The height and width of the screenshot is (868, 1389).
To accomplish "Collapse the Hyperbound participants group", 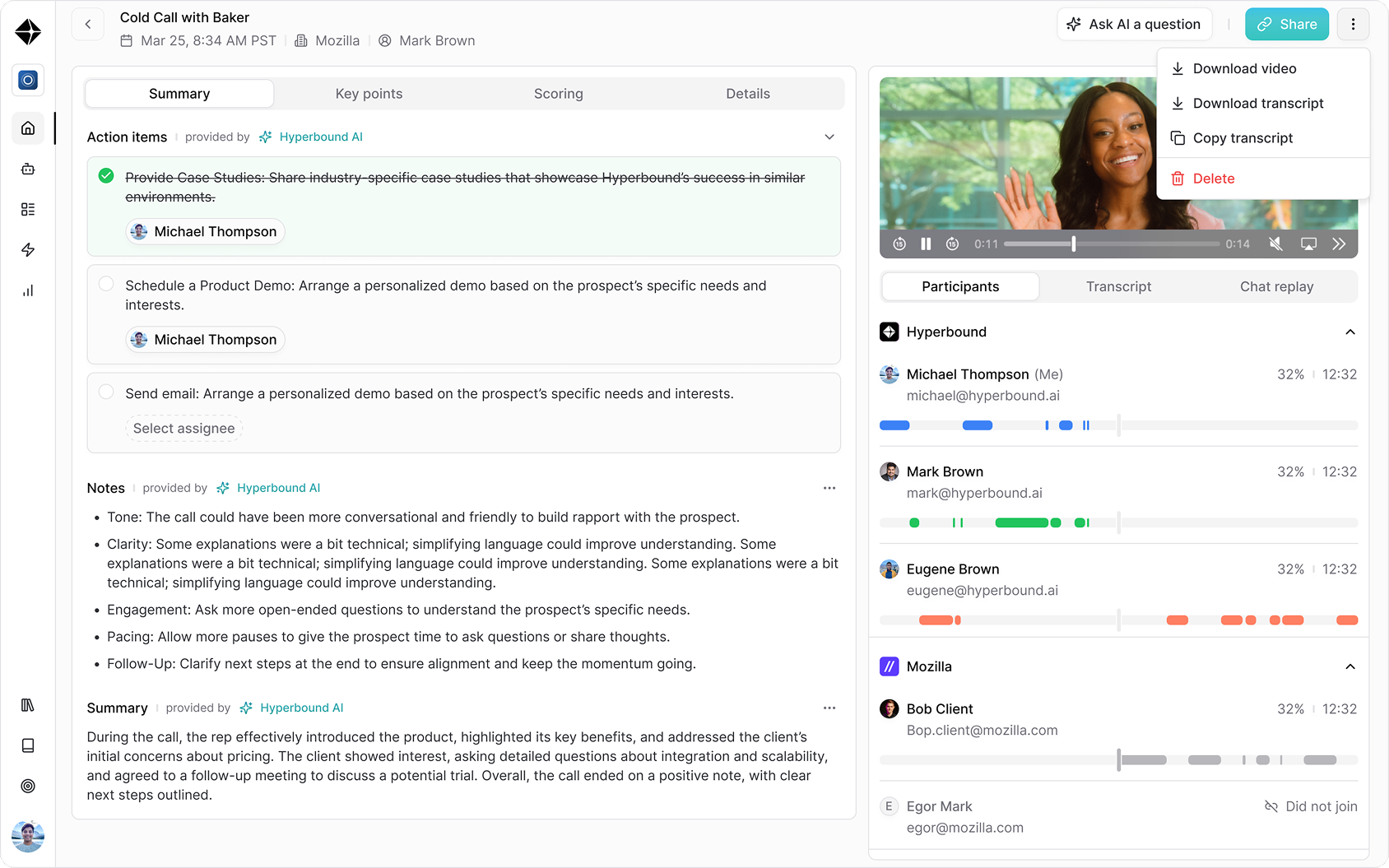I will (1350, 332).
